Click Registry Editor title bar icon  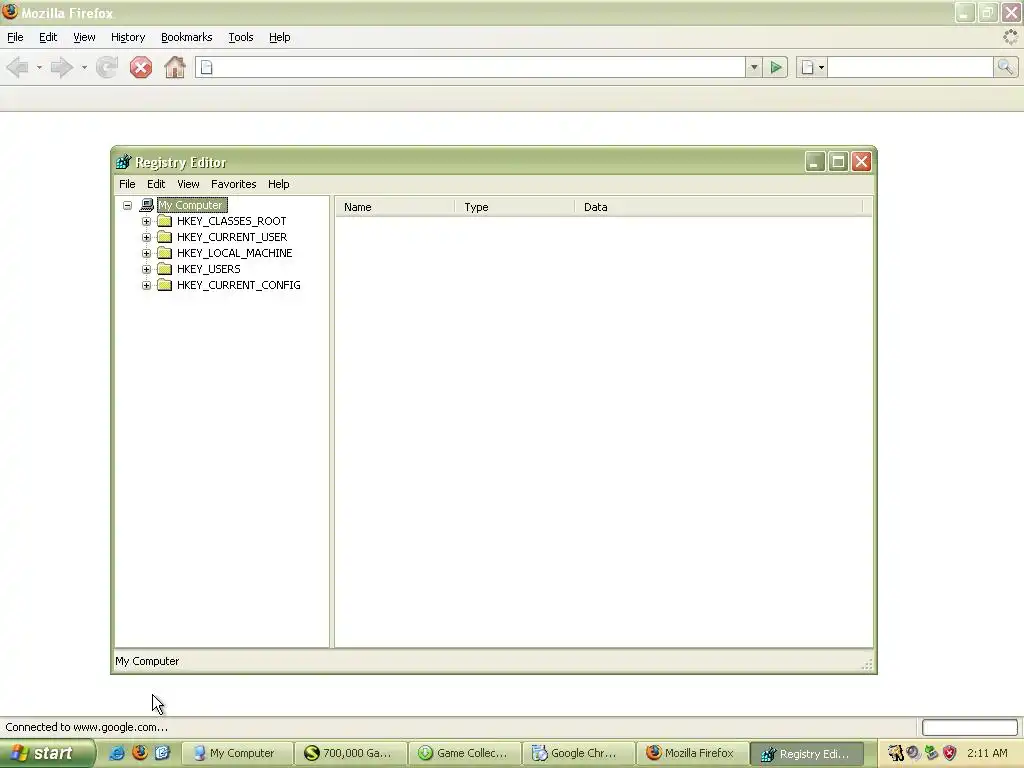123,162
